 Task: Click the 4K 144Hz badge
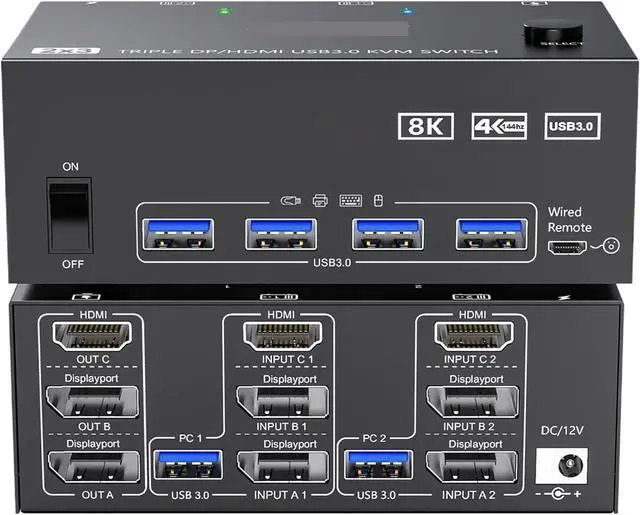pos(499,127)
